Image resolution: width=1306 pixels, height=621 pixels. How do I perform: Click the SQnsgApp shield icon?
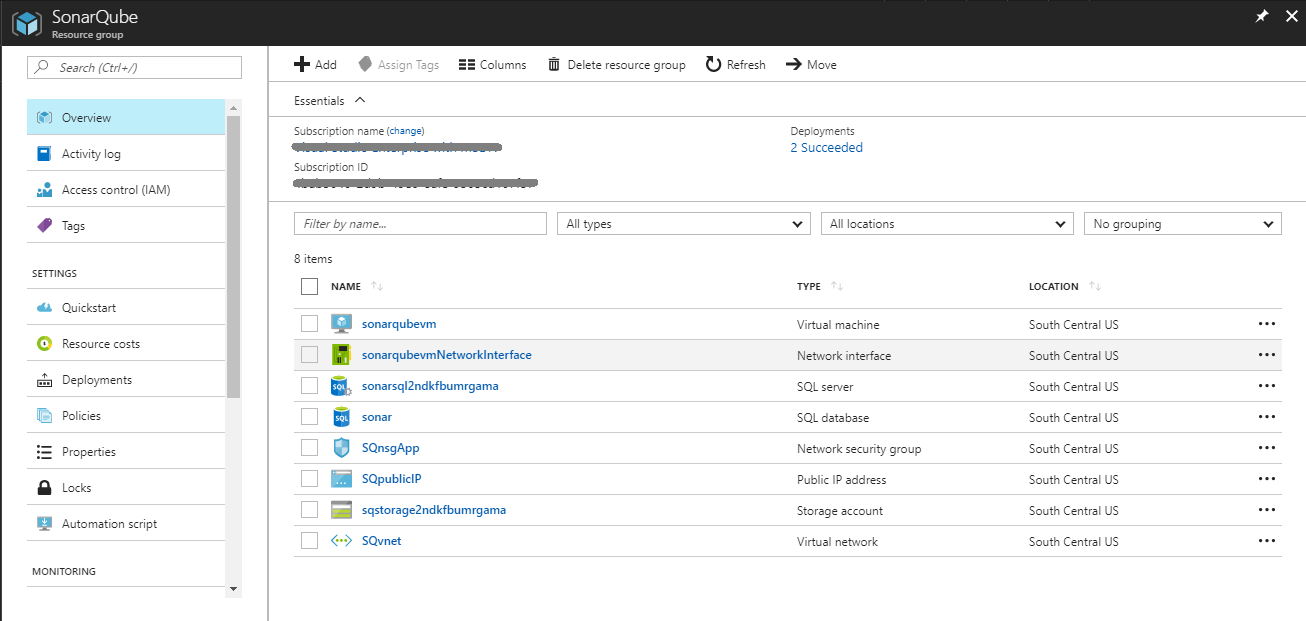click(342, 448)
